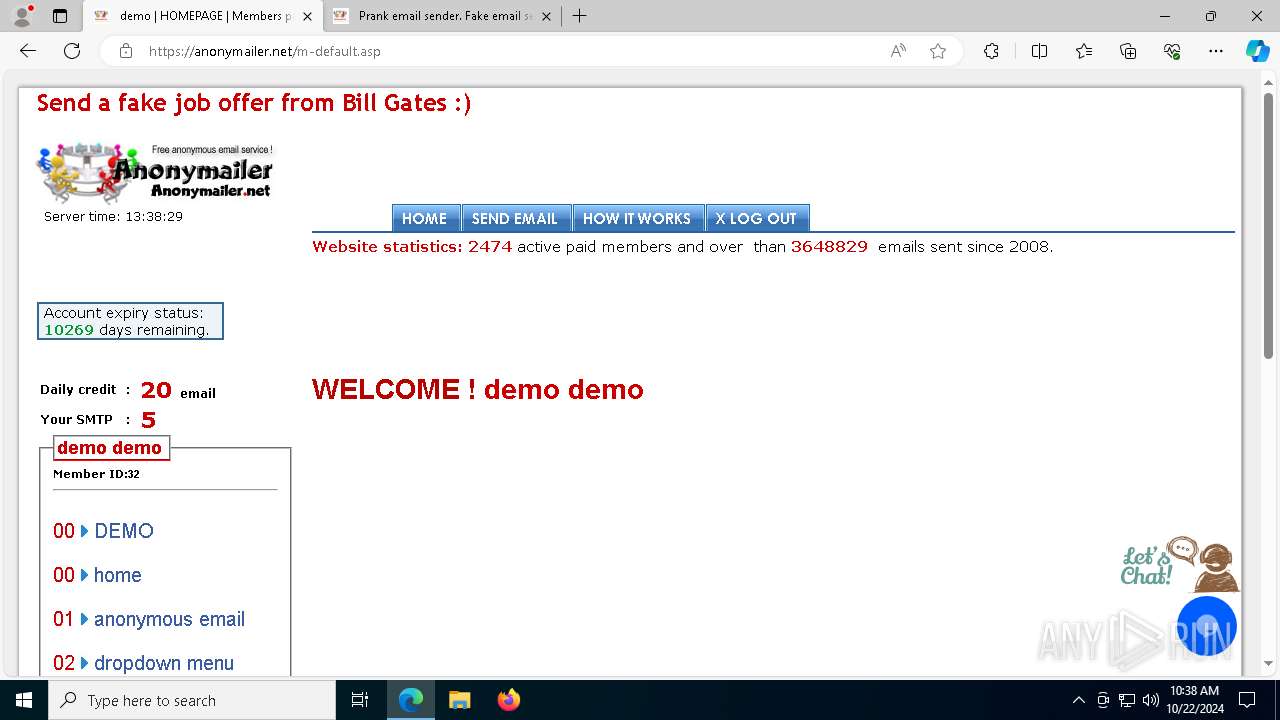Open the network tray icon
The image size is (1280, 720).
tap(1127, 700)
